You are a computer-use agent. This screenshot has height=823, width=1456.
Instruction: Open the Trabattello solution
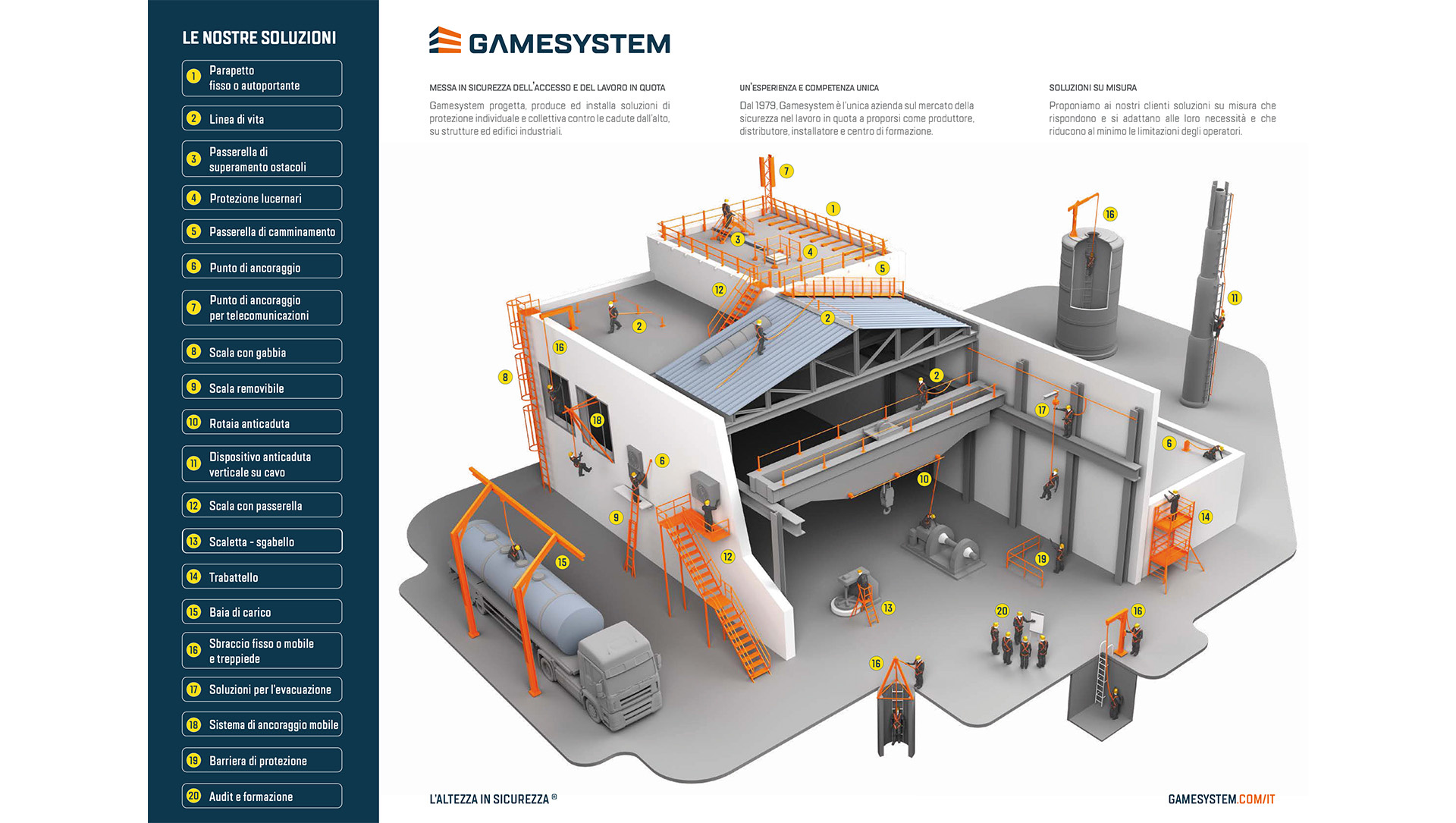[262, 576]
